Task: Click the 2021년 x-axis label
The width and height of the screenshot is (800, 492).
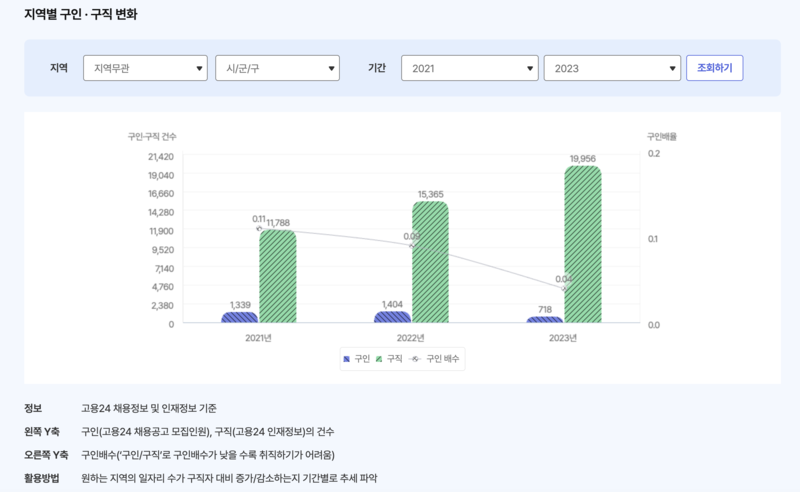Action: (x=258, y=338)
